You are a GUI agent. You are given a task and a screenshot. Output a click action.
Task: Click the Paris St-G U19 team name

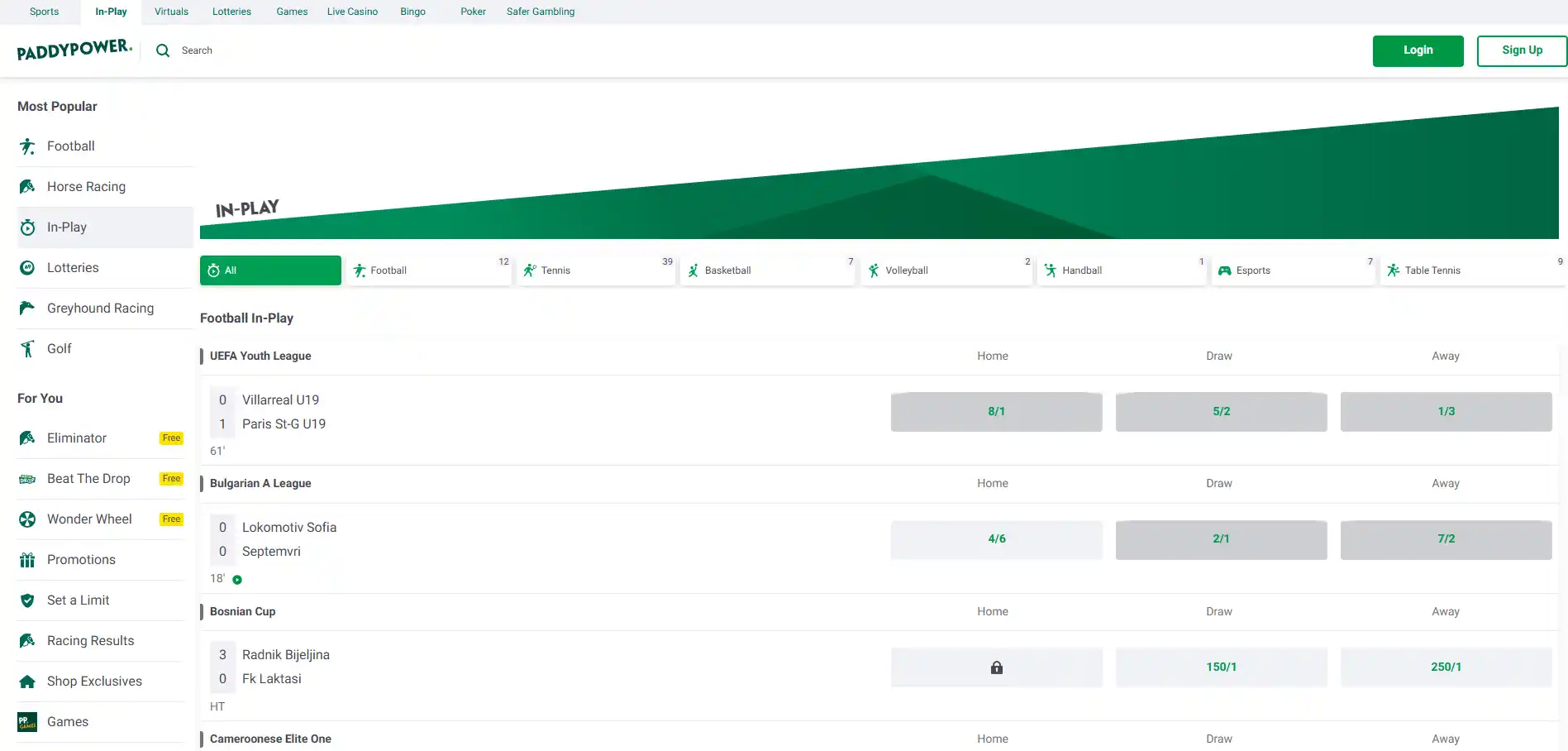click(x=284, y=424)
